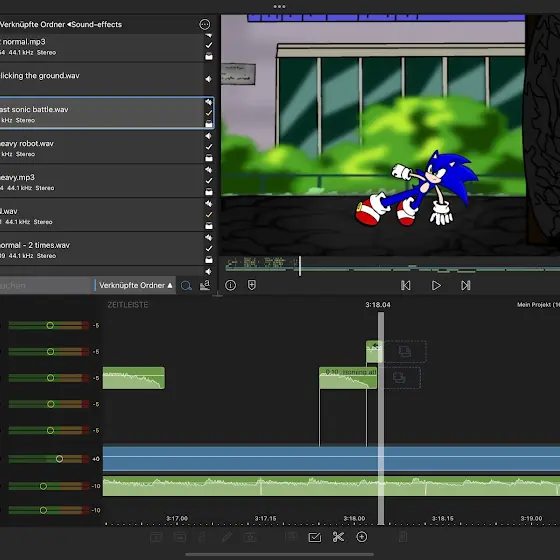Screen dimensions: 560x560
Task: Click the 3:17.00 ruler mark
Action: pyautogui.click(x=177, y=518)
